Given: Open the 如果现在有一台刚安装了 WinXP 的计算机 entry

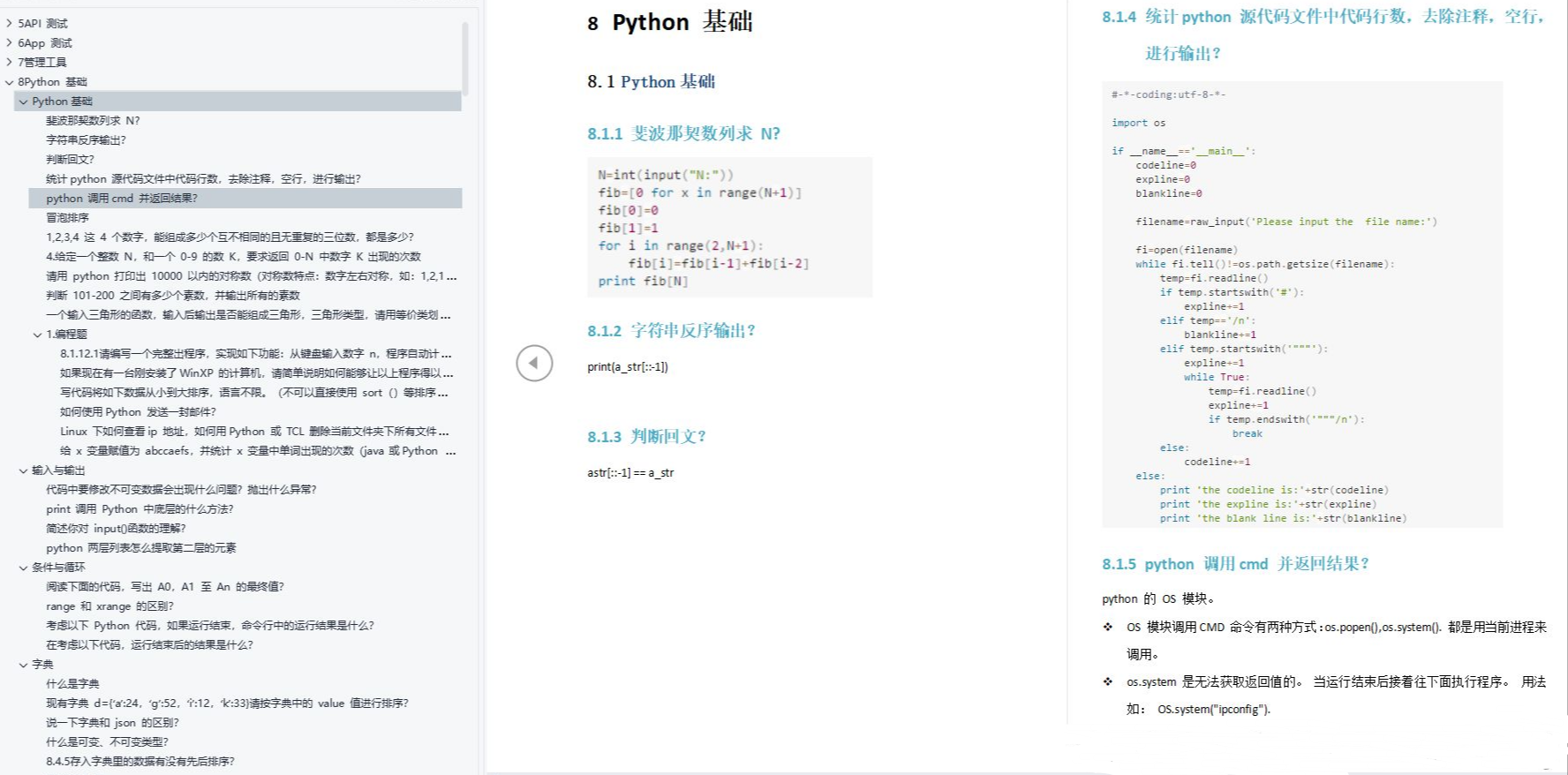Looking at the screenshot, I should [256, 373].
